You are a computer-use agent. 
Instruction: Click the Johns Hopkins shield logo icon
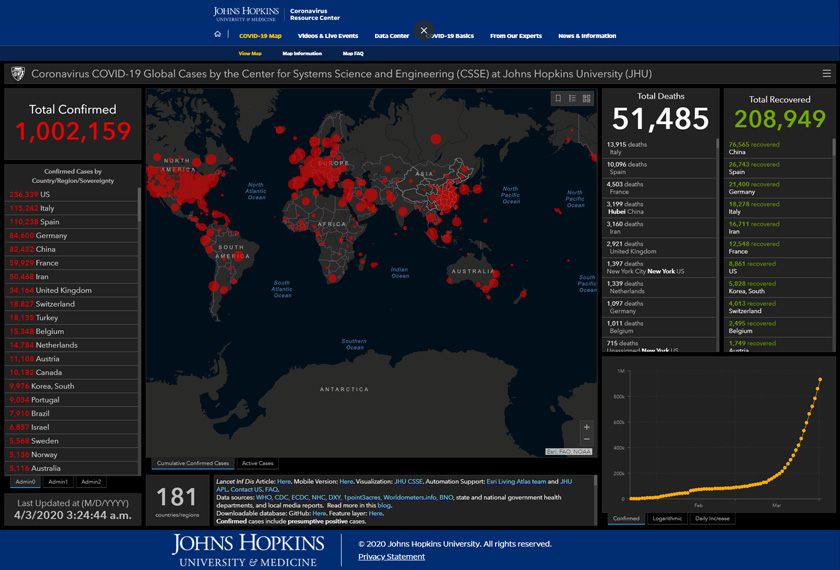pyautogui.click(x=17, y=74)
